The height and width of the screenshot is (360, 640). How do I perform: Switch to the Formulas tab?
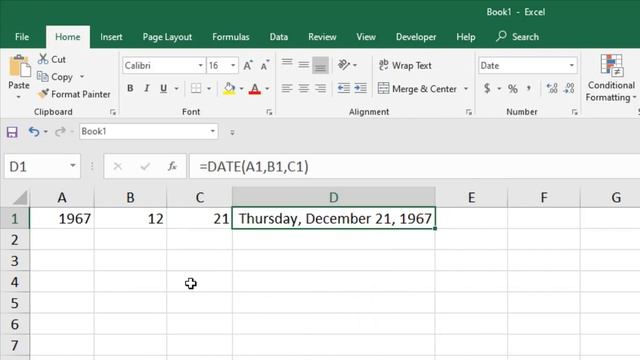(x=231, y=37)
